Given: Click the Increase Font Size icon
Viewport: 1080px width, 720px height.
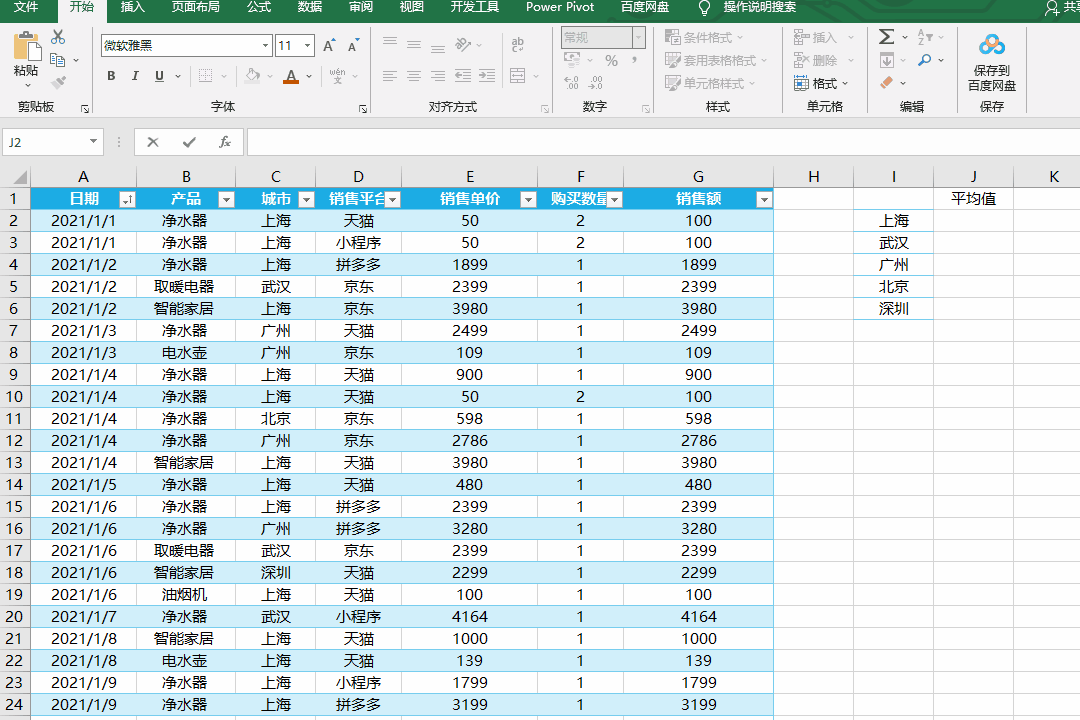Looking at the screenshot, I should pos(331,46).
